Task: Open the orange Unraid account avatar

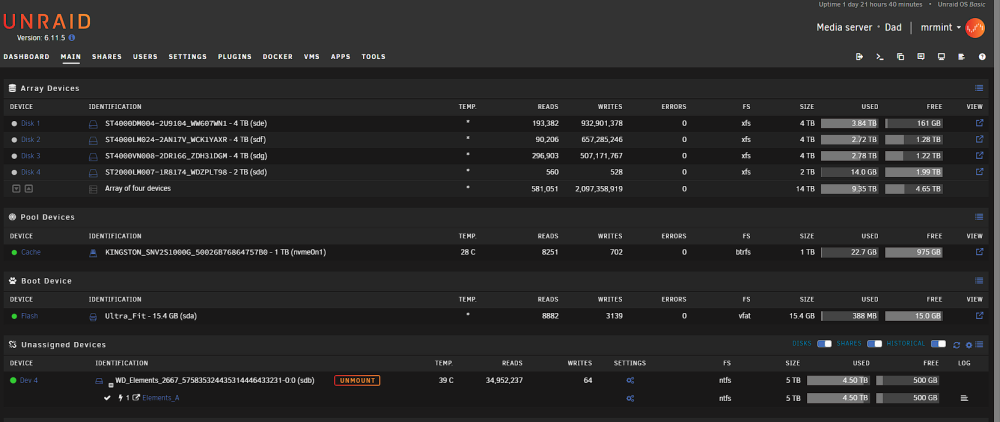Action: [975, 27]
